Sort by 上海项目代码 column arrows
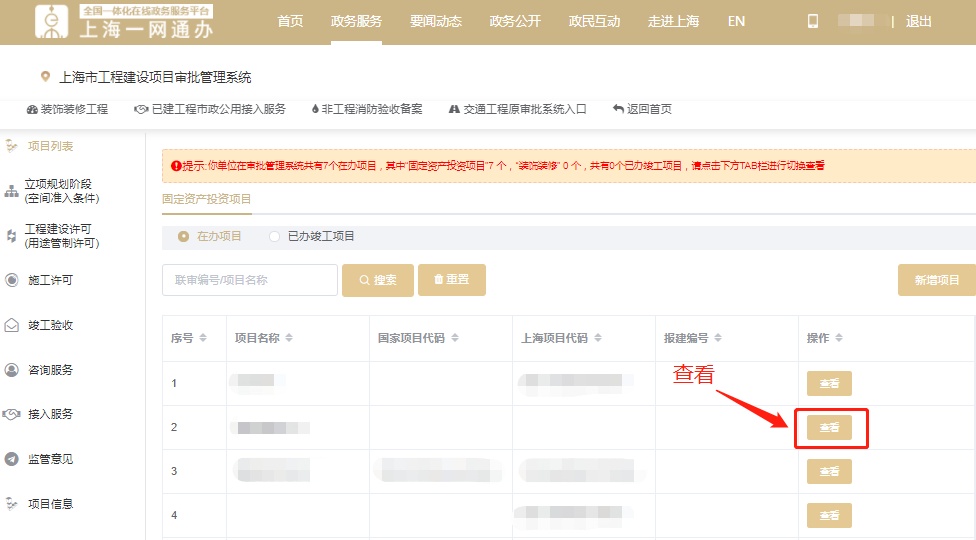 point(598,338)
